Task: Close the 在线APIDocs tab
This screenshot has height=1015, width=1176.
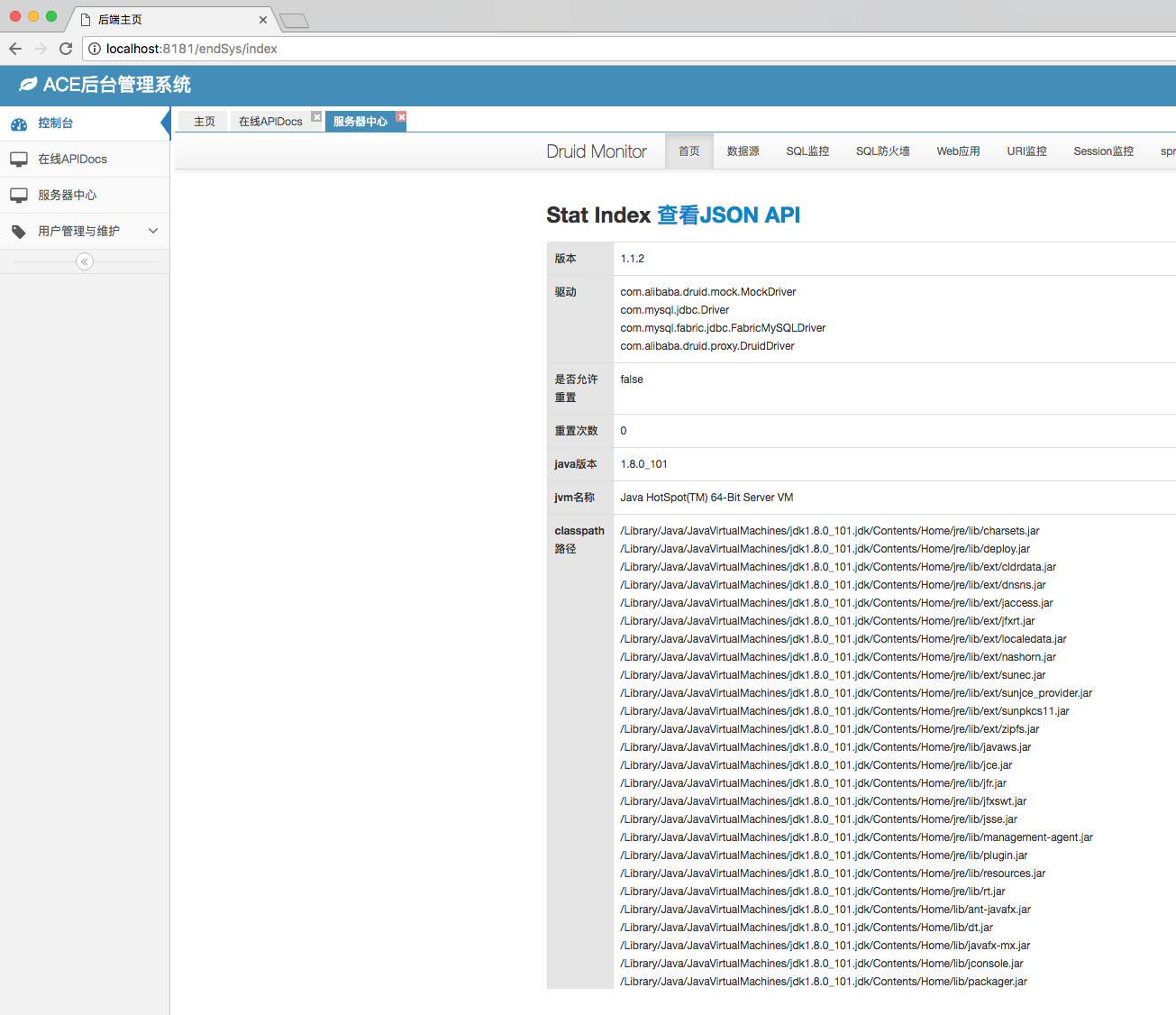Action: pos(316,116)
